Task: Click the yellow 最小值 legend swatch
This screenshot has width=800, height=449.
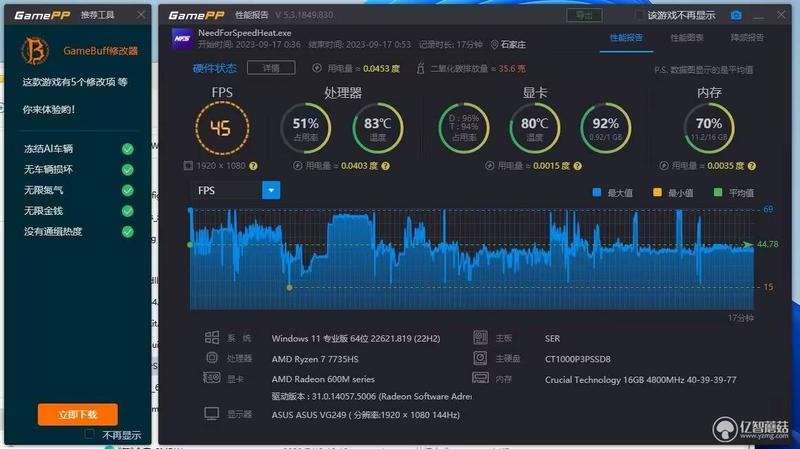Action: point(657,192)
